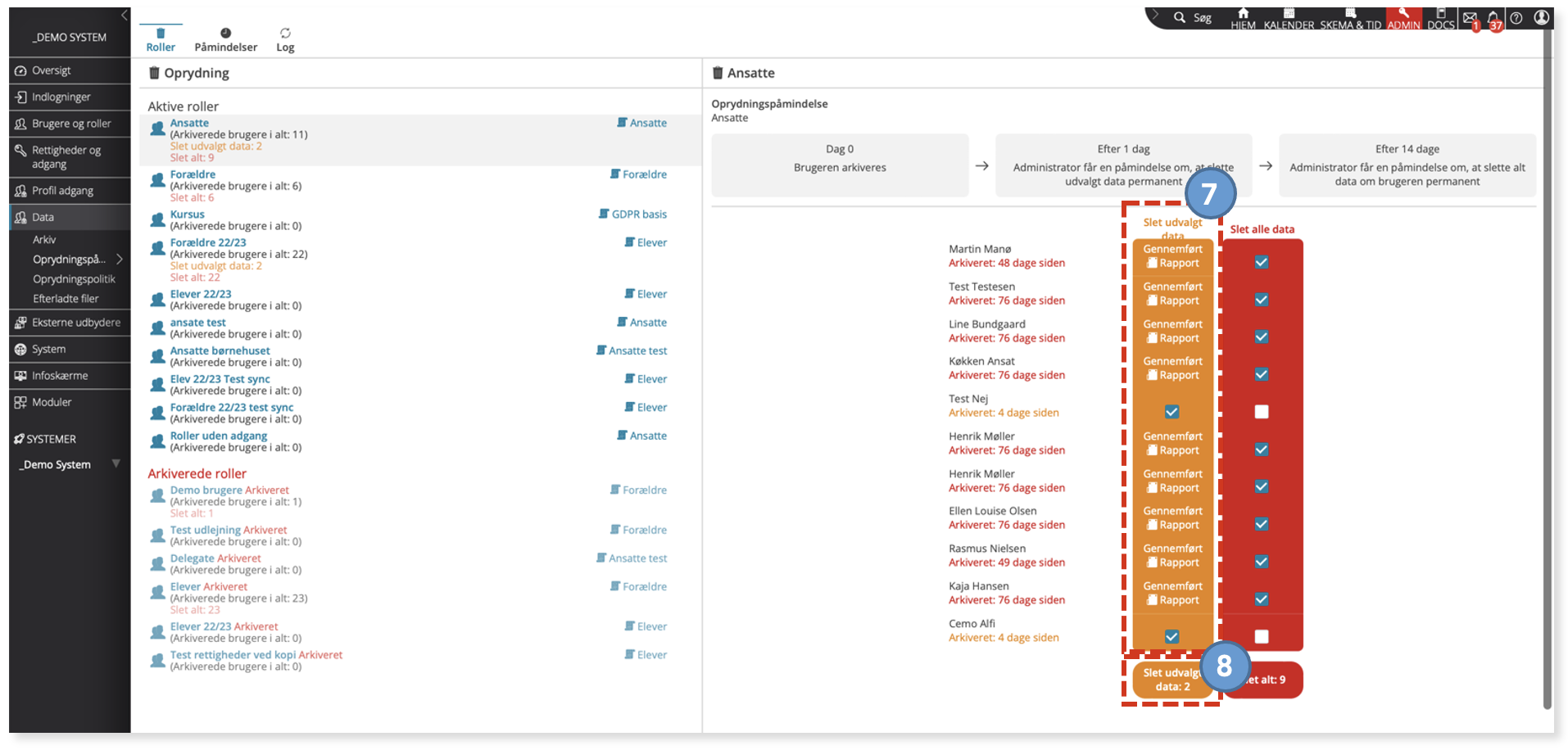Toggle Slet alle data checkbox for Test Testesen

[1262, 300]
